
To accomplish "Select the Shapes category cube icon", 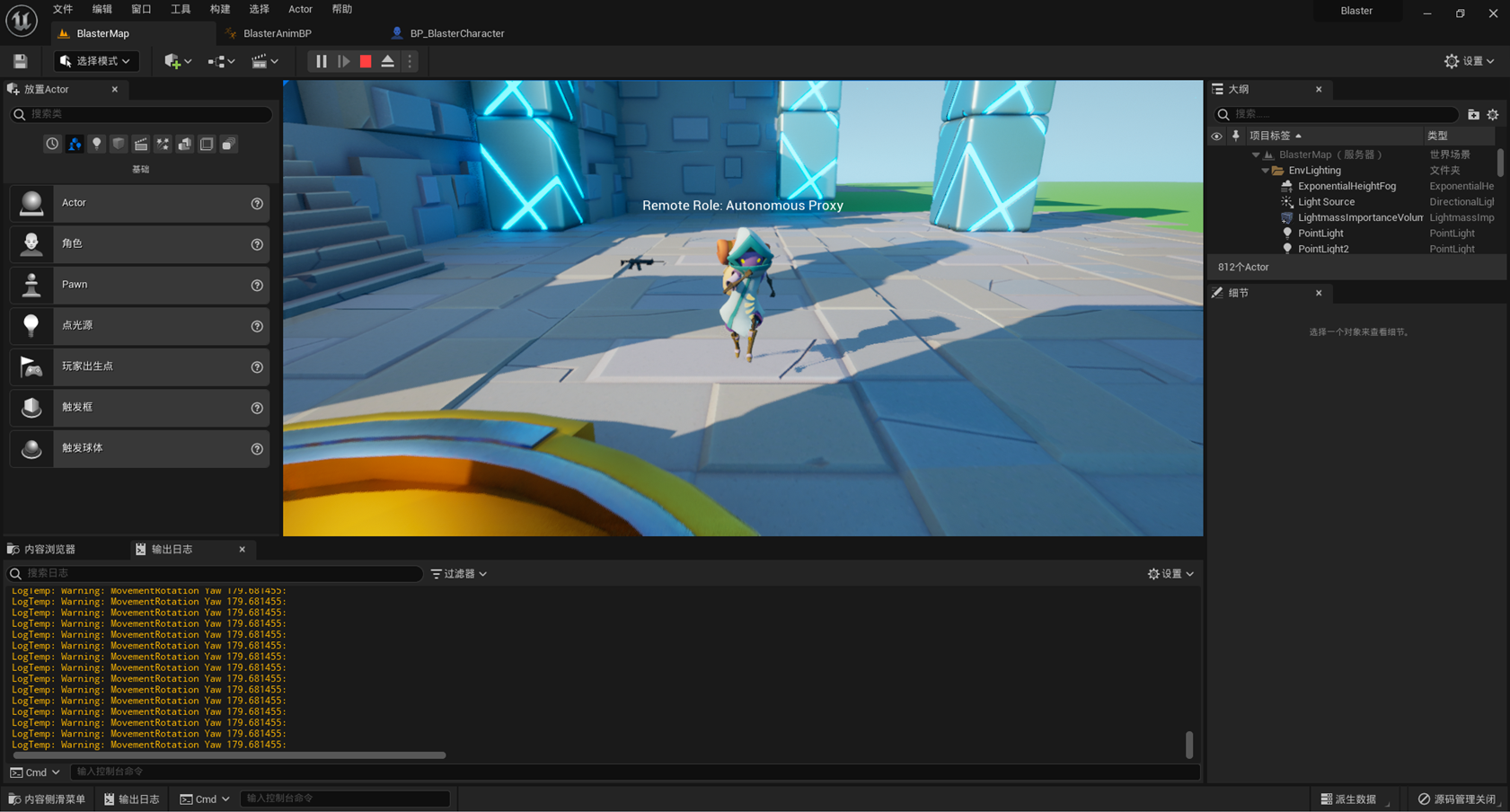I will (119, 144).
